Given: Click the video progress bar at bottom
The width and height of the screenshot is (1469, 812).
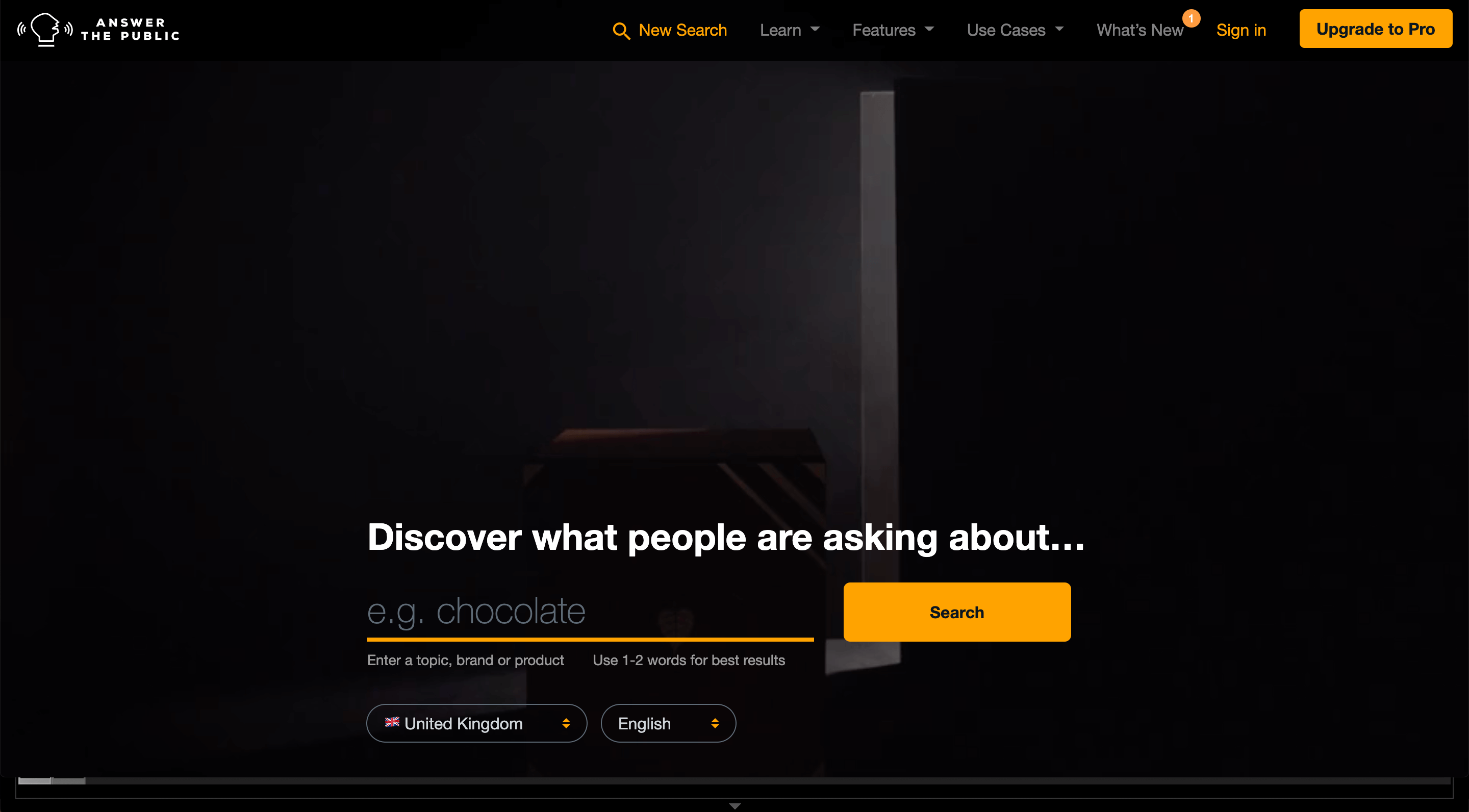Looking at the screenshot, I should click(734, 781).
